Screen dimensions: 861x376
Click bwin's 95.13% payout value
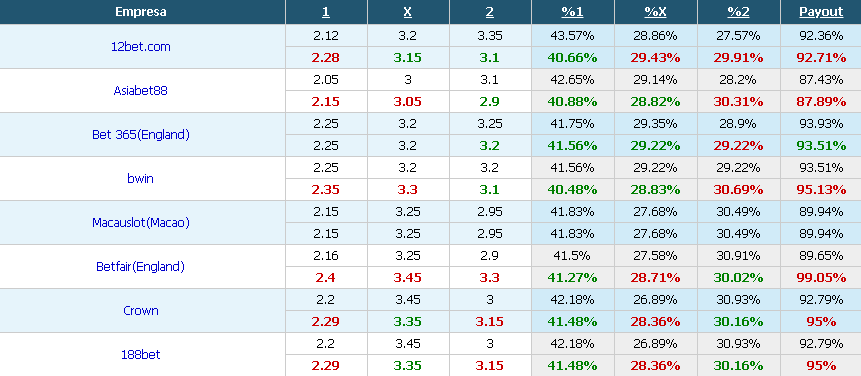[821, 189]
